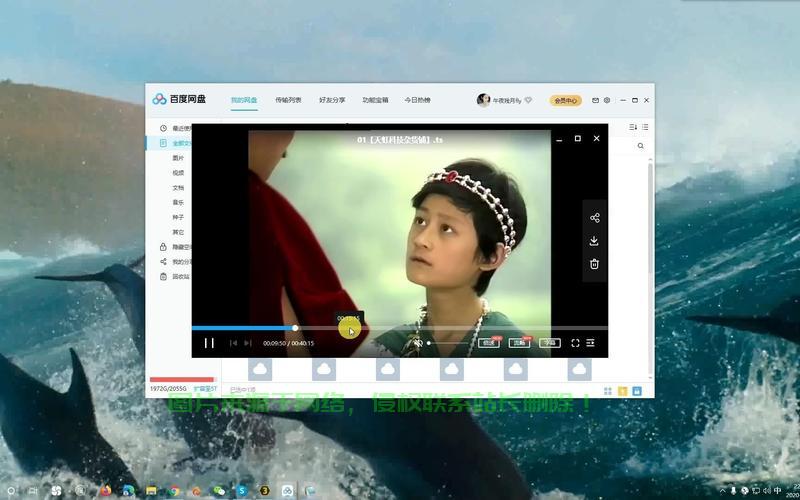Viewport: 800px width, 500px height.
Task: Click the 扩容至5T expand storage link
Action: (x=205, y=389)
